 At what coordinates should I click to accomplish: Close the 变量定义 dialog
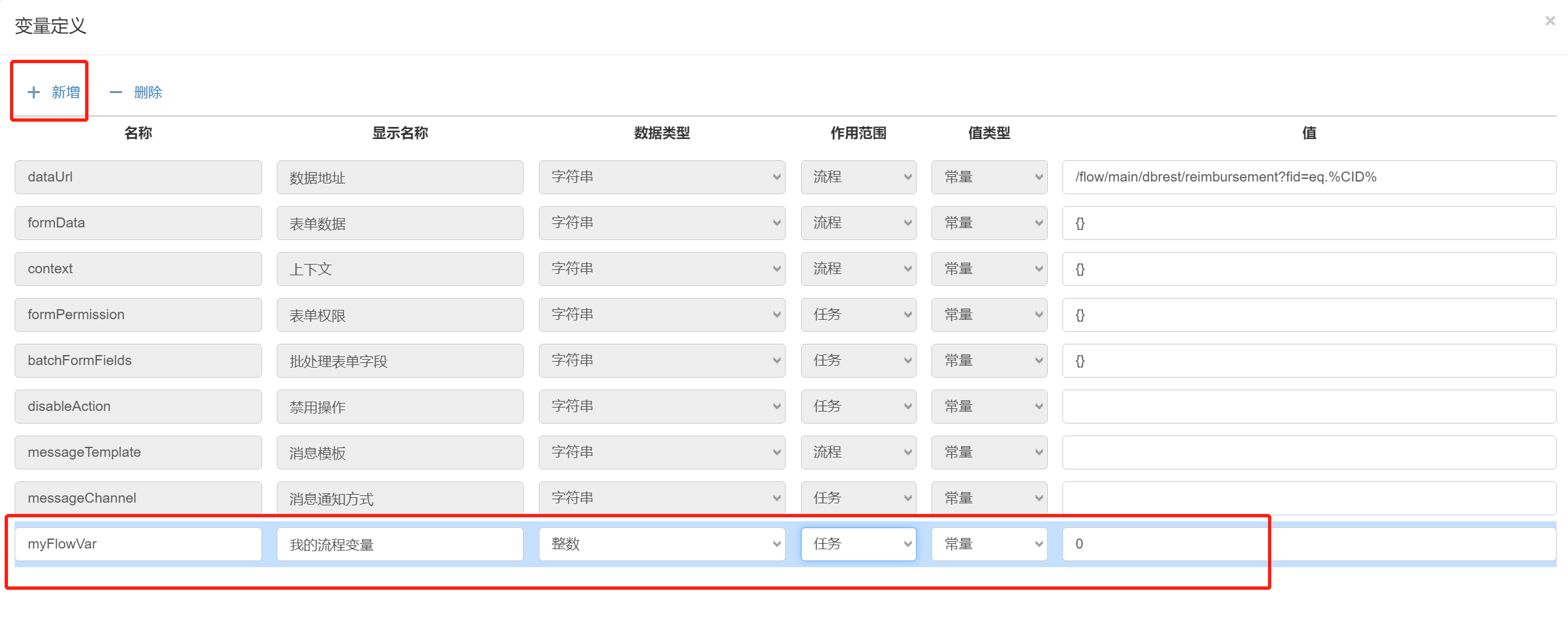(1550, 21)
